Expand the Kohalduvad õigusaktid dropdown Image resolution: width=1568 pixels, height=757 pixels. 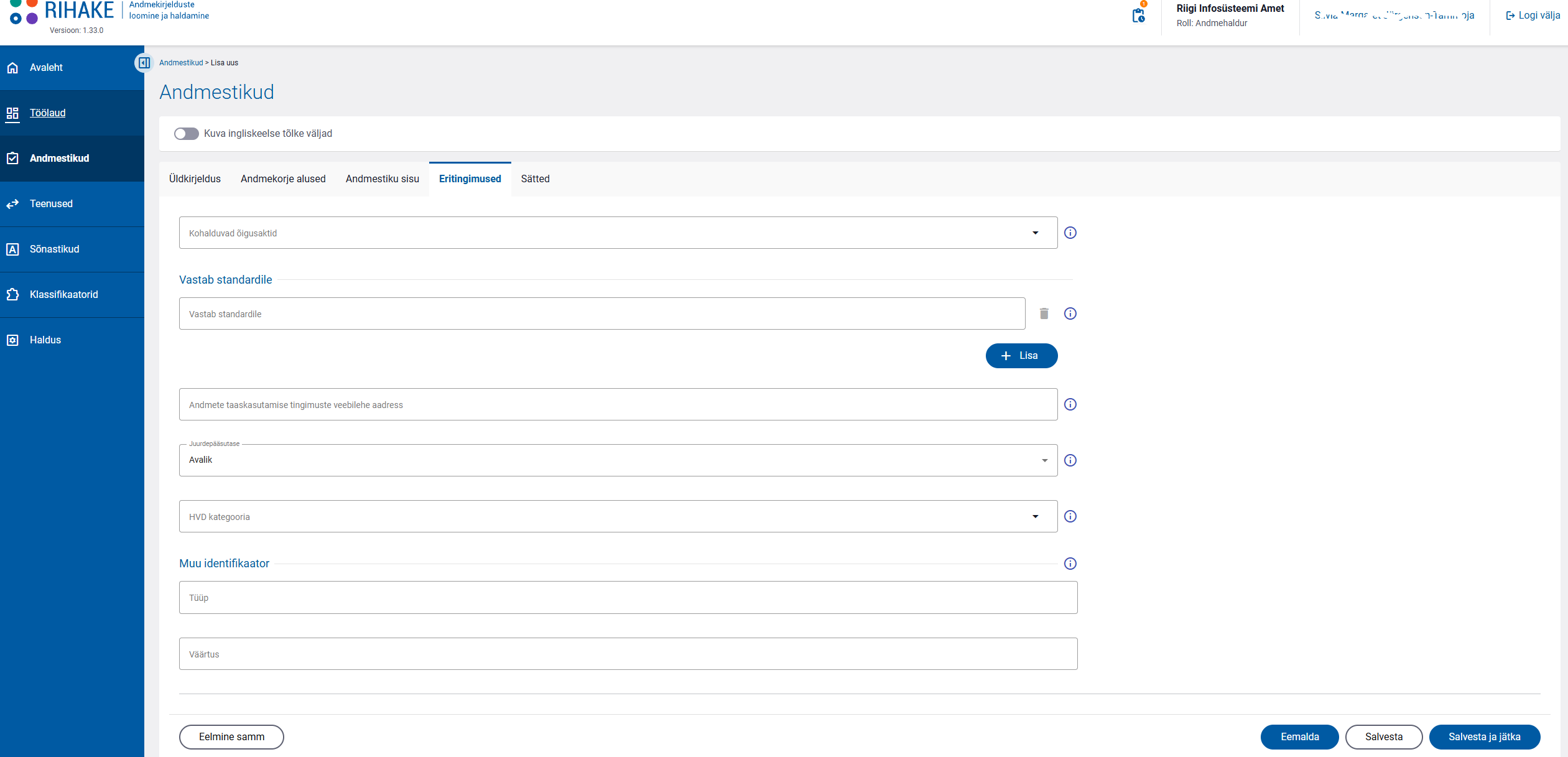(x=618, y=233)
